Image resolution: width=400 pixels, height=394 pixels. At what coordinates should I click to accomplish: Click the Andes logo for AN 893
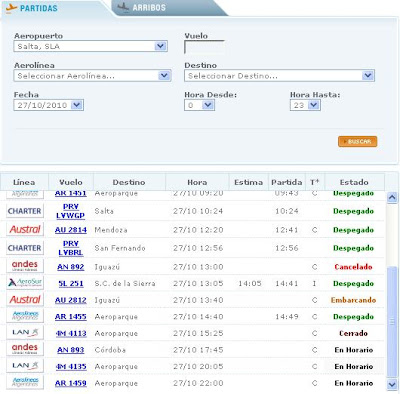(x=25, y=349)
